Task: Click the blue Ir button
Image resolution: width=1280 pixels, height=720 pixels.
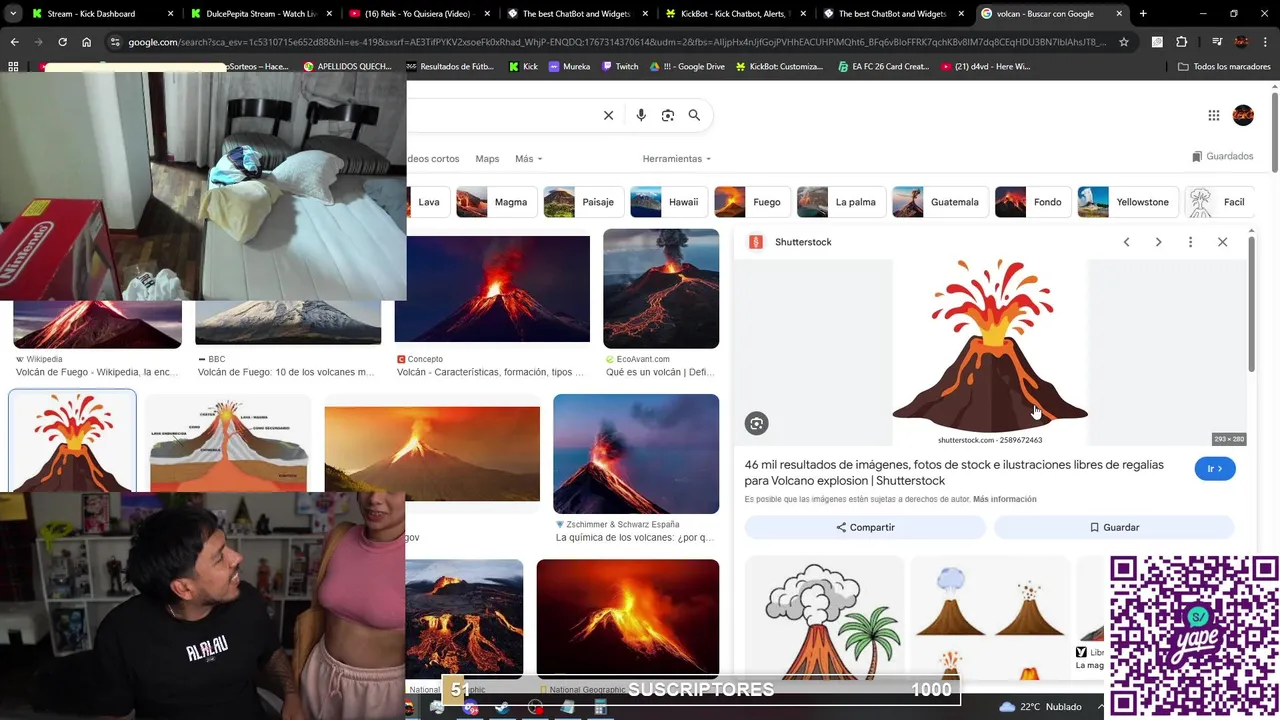Action: tap(1215, 468)
